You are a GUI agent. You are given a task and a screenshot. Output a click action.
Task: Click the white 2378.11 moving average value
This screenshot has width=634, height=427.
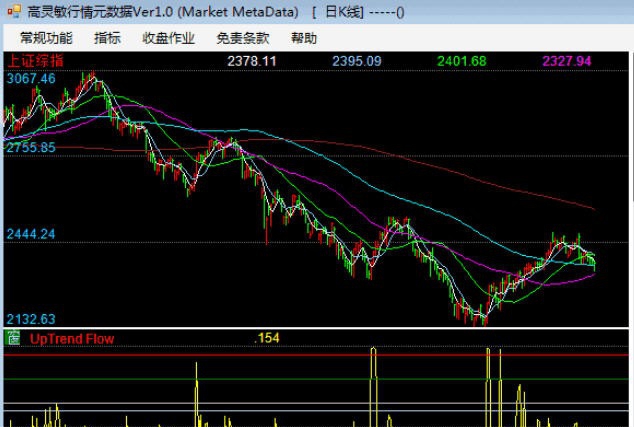coord(252,61)
